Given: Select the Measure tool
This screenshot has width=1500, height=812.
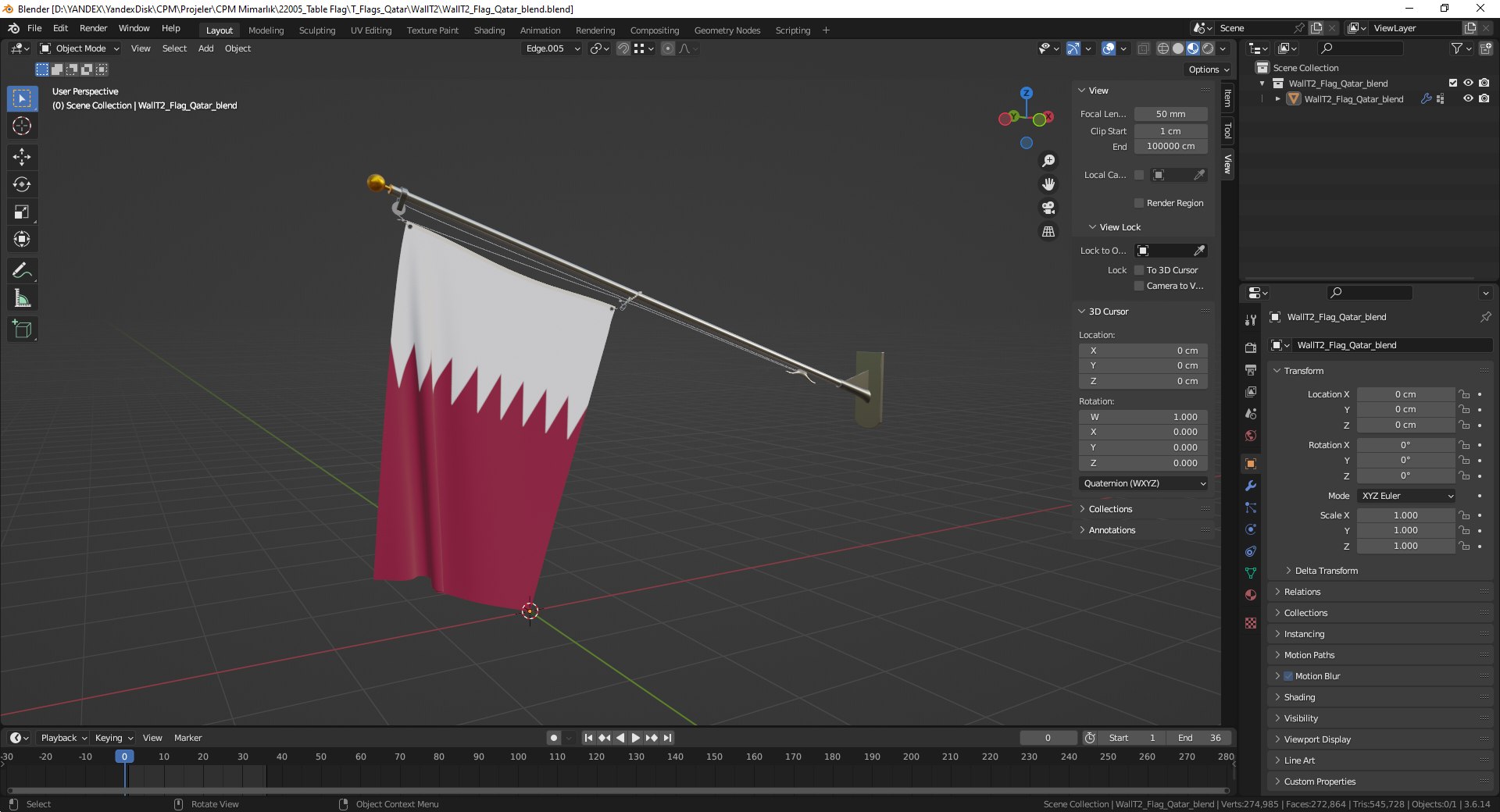Looking at the screenshot, I should click(22, 298).
